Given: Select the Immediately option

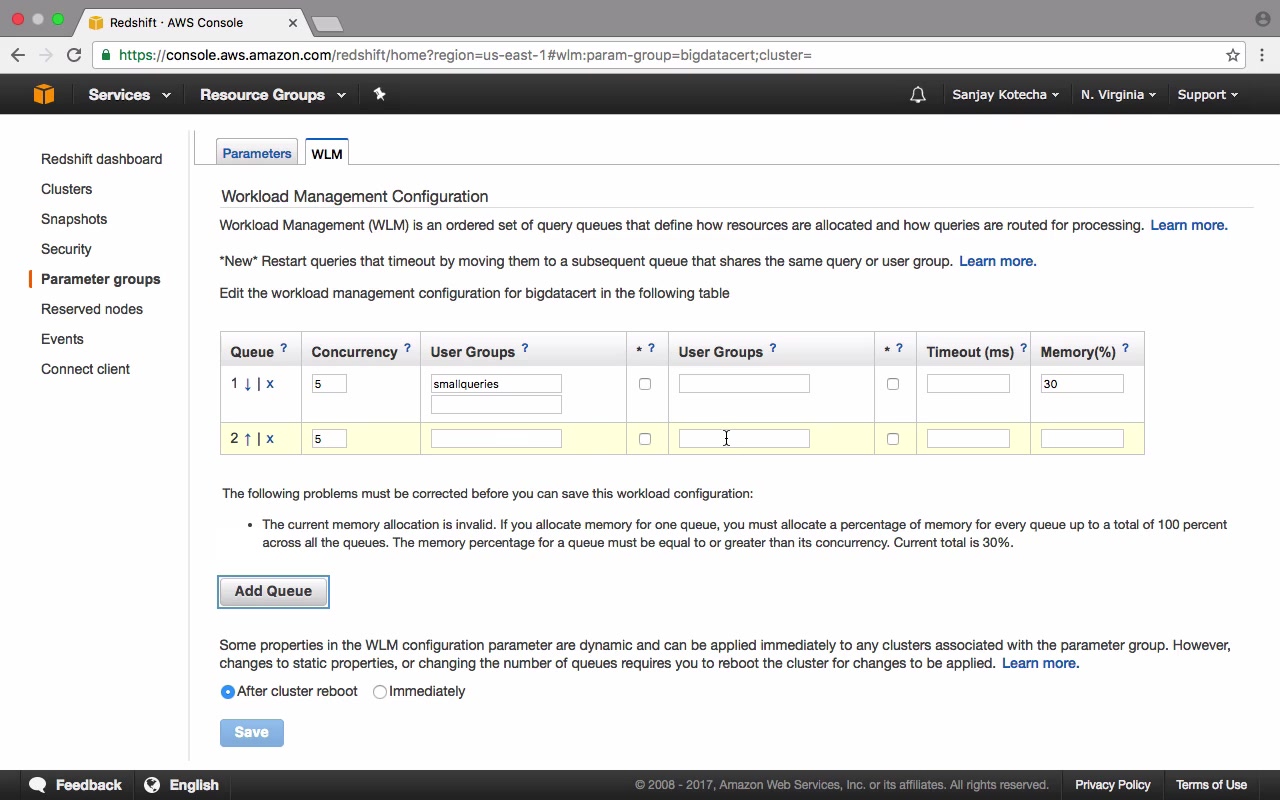Looking at the screenshot, I should [380, 692].
